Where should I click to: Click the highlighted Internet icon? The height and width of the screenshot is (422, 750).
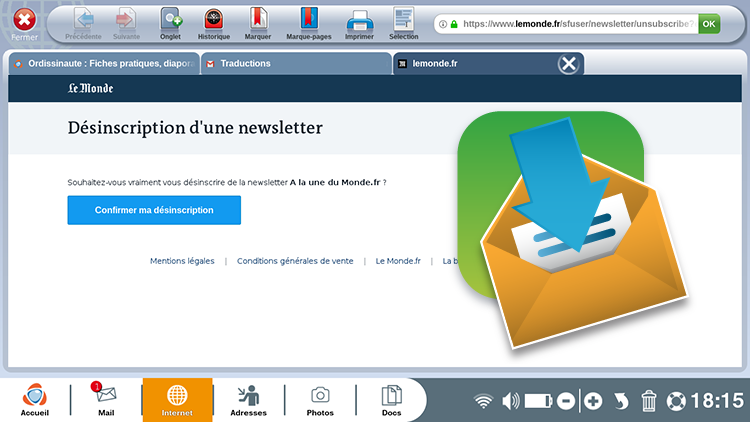tap(177, 400)
